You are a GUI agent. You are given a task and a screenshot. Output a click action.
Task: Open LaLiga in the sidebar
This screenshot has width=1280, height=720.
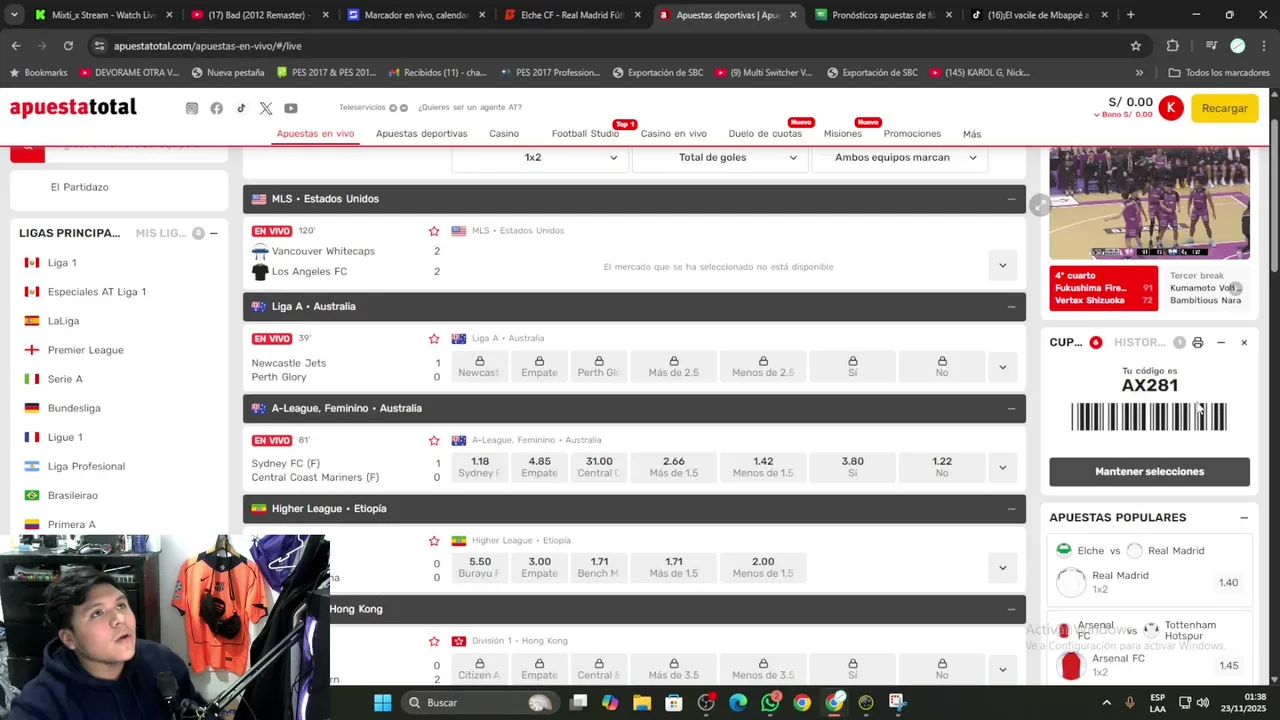(63, 321)
